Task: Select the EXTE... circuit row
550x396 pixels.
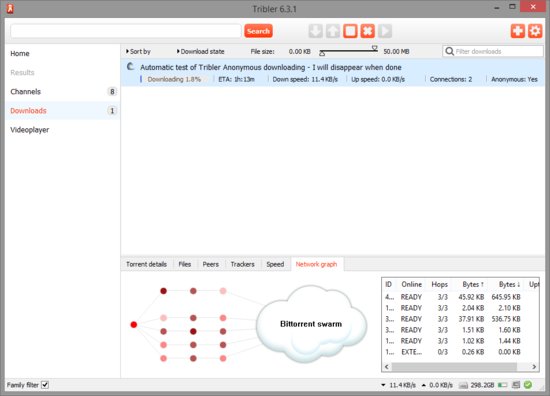Action: pos(460,352)
